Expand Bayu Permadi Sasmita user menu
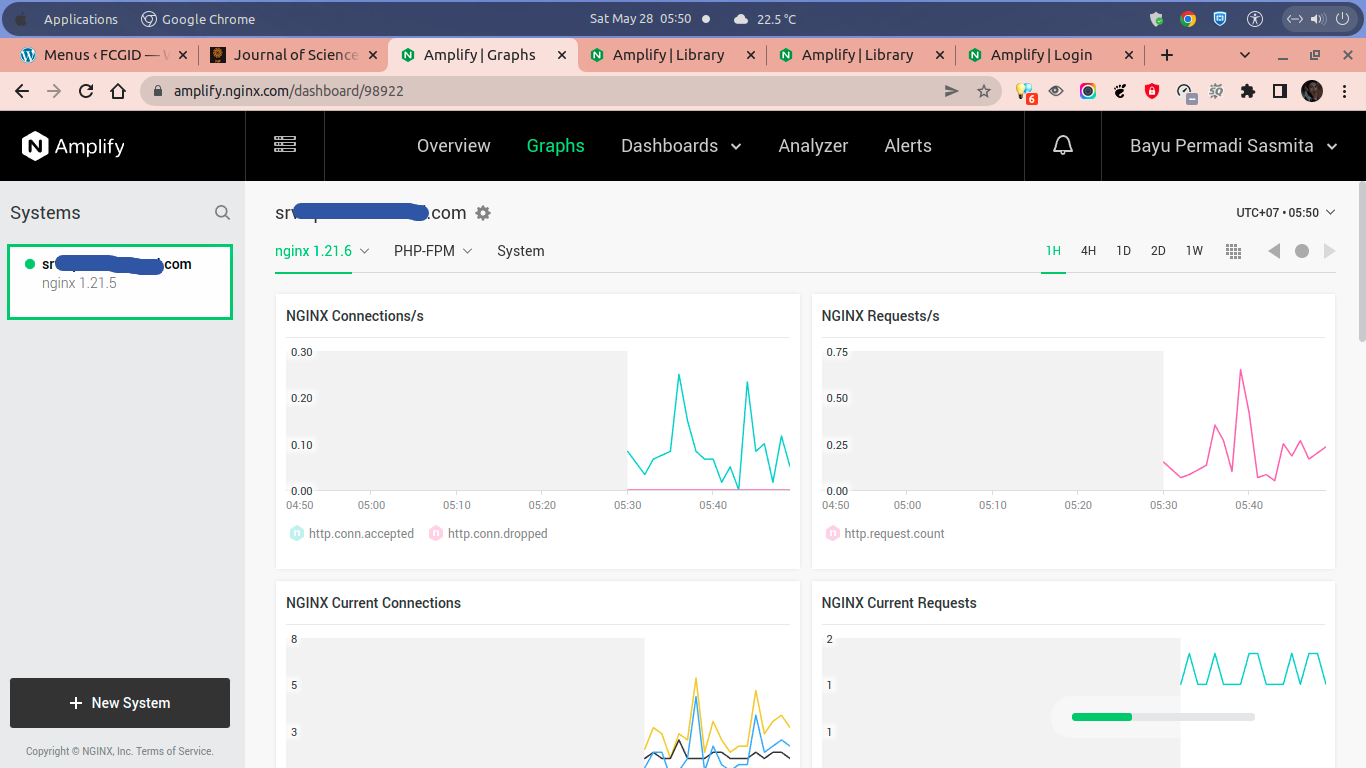The image size is (1366, 768). [x=1233, y=146]
